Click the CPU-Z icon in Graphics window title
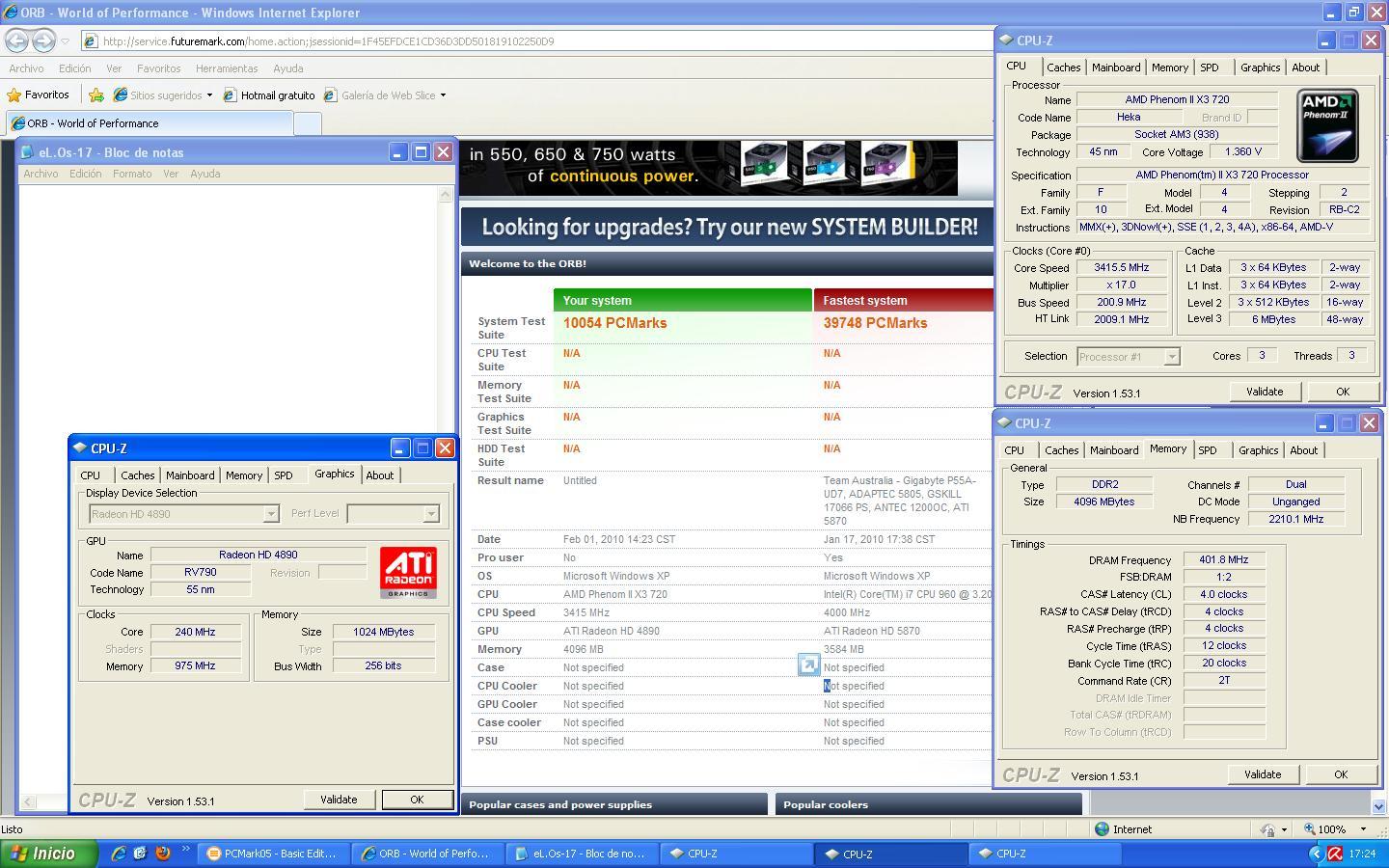This screenshot has height=868, width=1389. coord(79,448)
